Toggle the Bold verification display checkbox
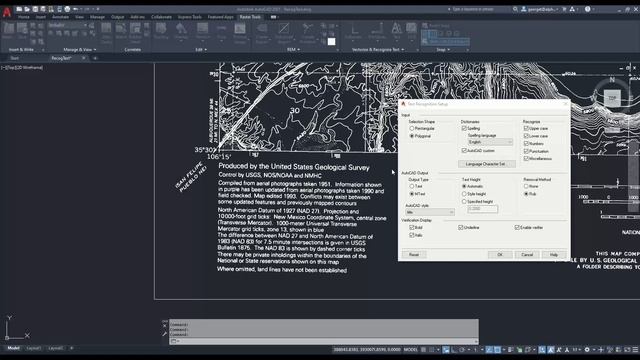This screenshot has height=360, width=640. coord(412,227)
